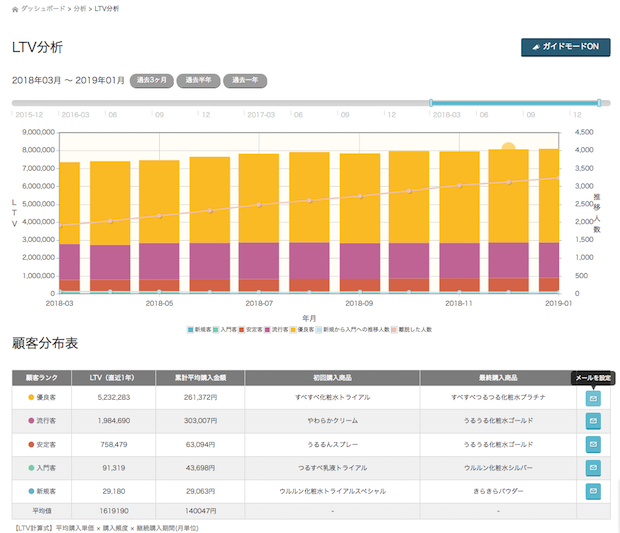
Task: Turn on guide mode with ガイドモードON button
Action: tap(565, 47)
